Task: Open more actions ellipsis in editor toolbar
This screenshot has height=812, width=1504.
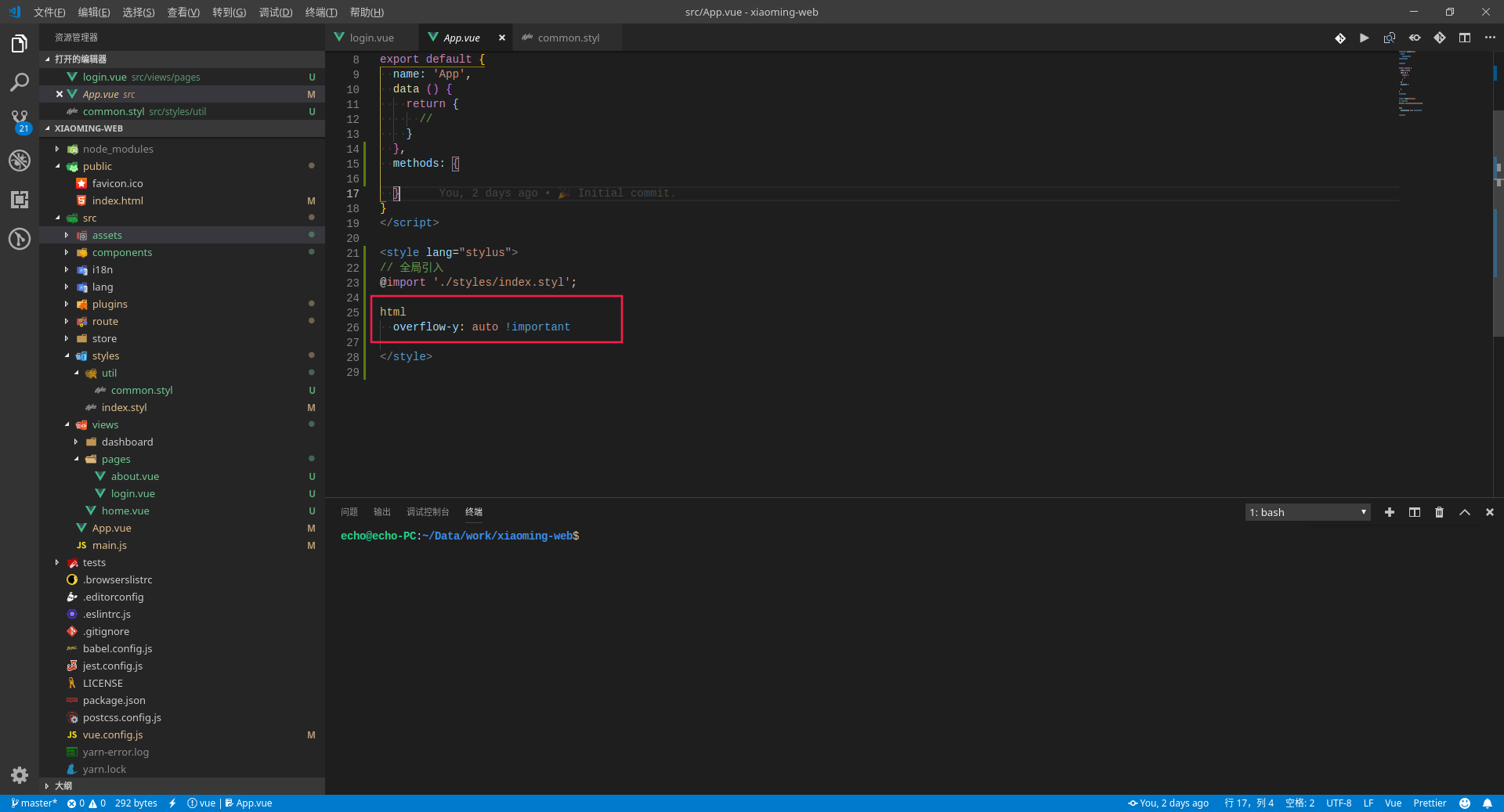Action: 1490,38
